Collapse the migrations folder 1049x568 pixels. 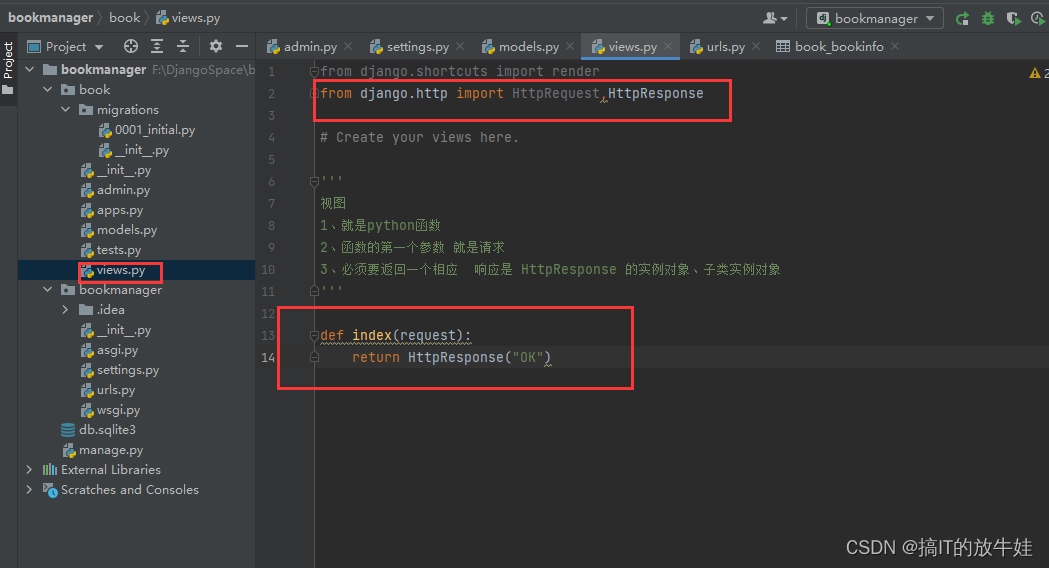(66, 110)
